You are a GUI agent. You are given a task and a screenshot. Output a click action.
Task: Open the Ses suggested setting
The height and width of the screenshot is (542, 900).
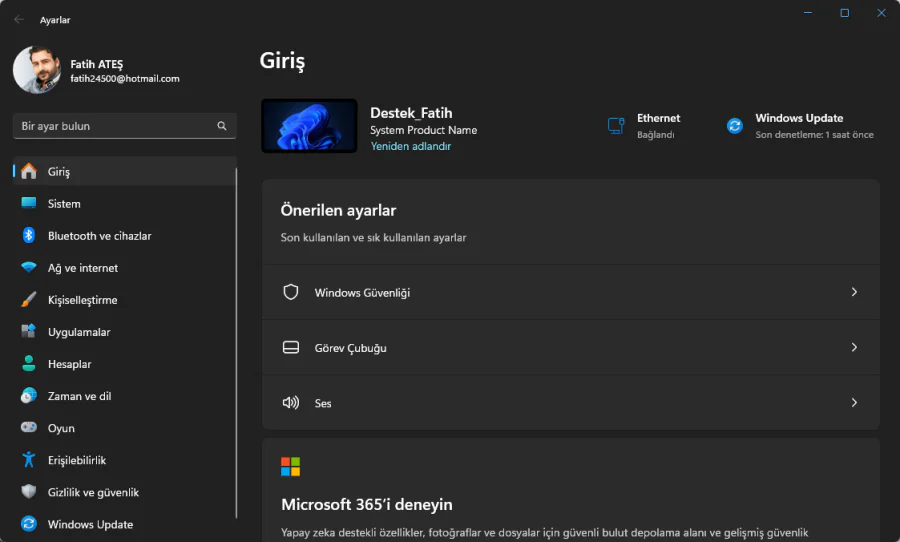click(x=571, y=402)
